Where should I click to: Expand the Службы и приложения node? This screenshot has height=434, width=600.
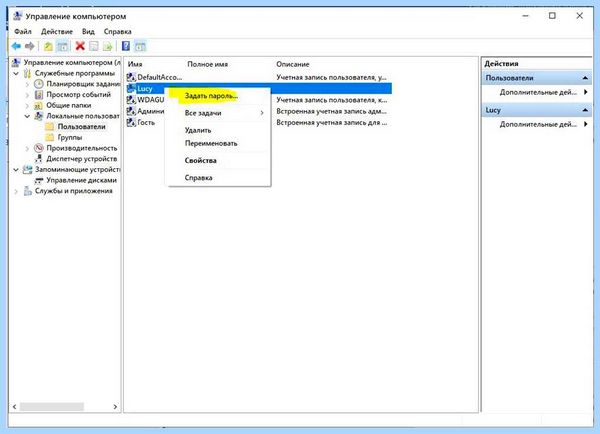click(x=16, y=191)
